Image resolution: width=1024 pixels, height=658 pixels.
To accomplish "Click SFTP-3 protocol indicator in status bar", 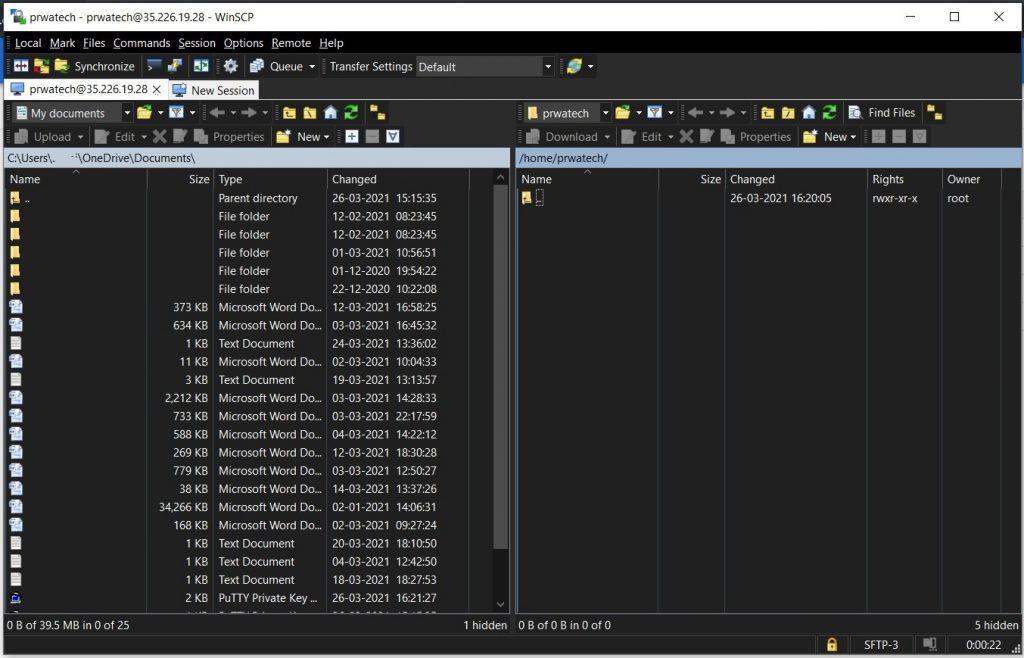I will (881, 645).
